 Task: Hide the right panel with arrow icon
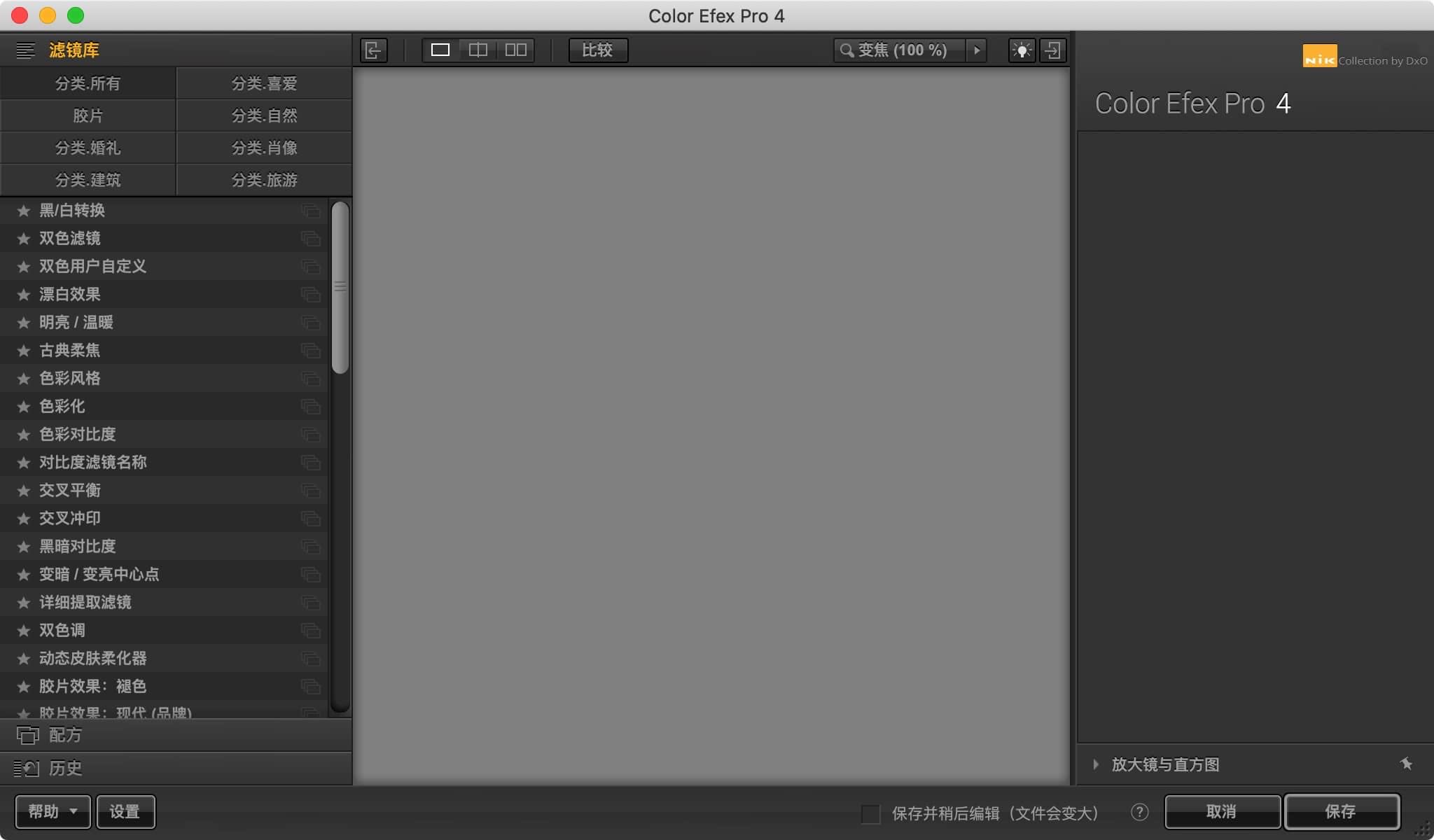(x=1053, y=50)
